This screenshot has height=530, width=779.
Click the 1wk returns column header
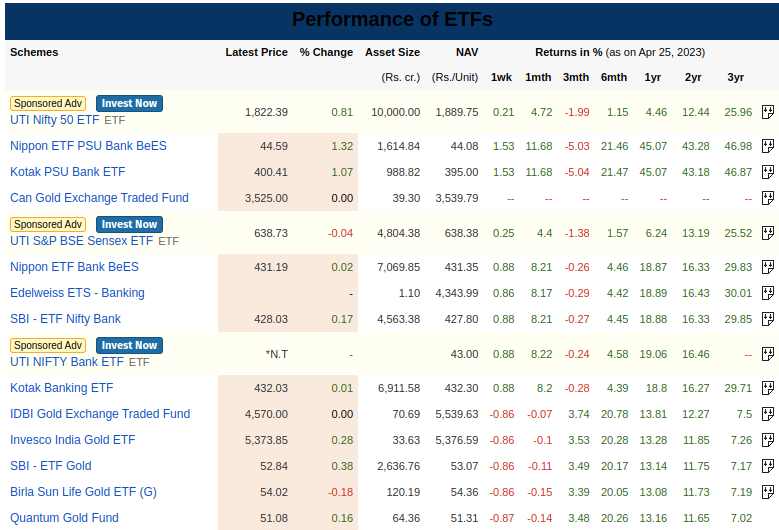coord(501,77)
